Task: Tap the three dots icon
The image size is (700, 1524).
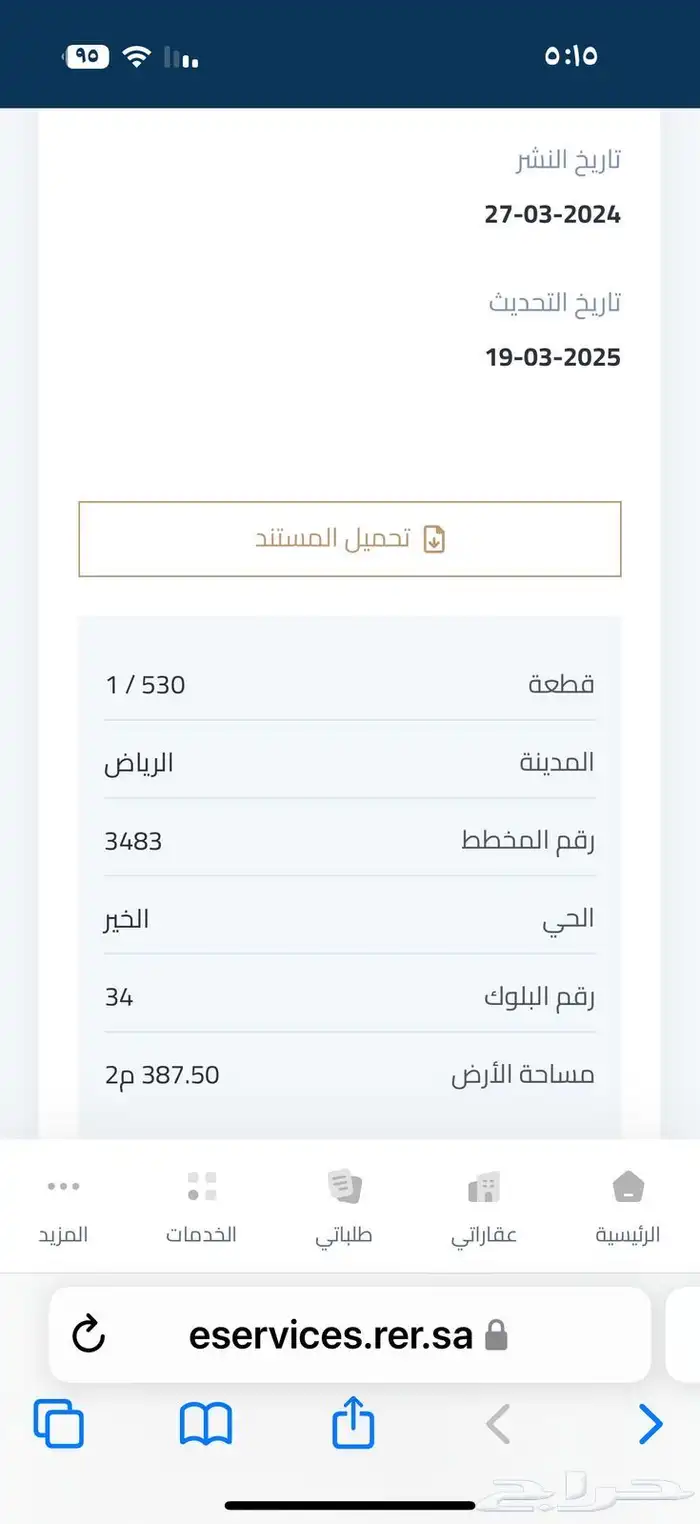Action: [x=63, y=1187]
